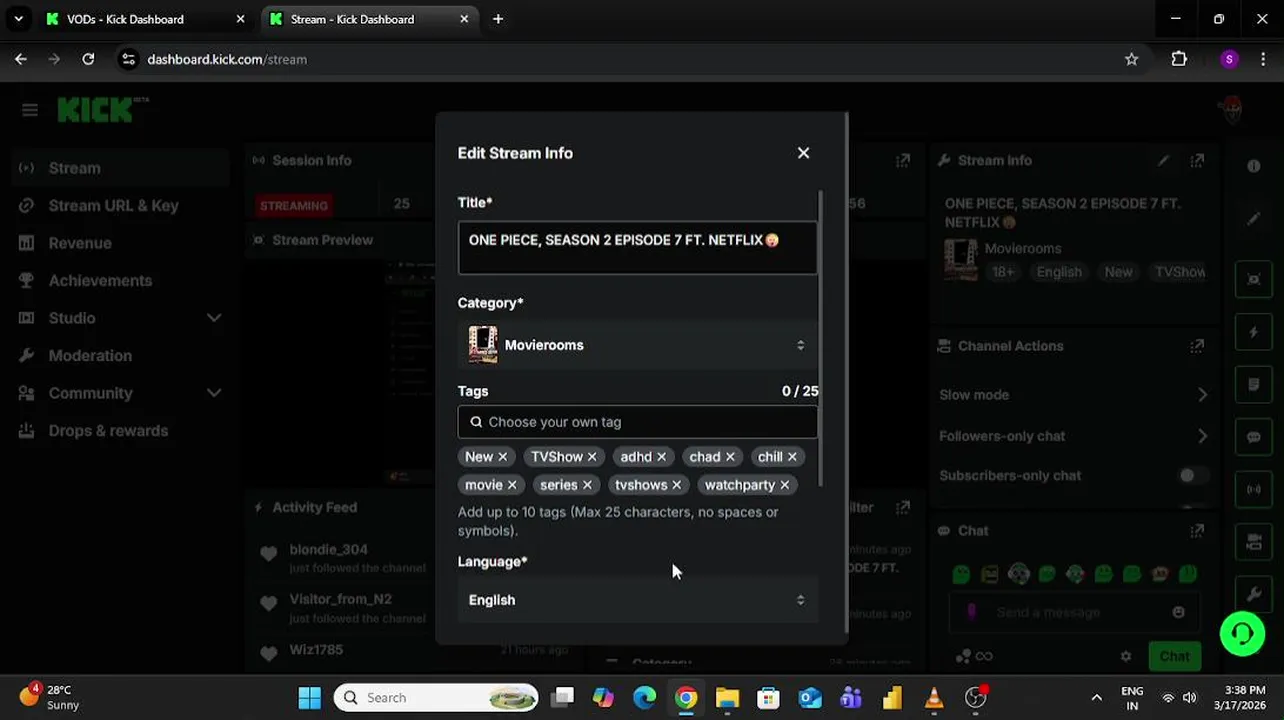Pop out the Stream Info panel
Screen dimensions: 1284x720
1197,160
